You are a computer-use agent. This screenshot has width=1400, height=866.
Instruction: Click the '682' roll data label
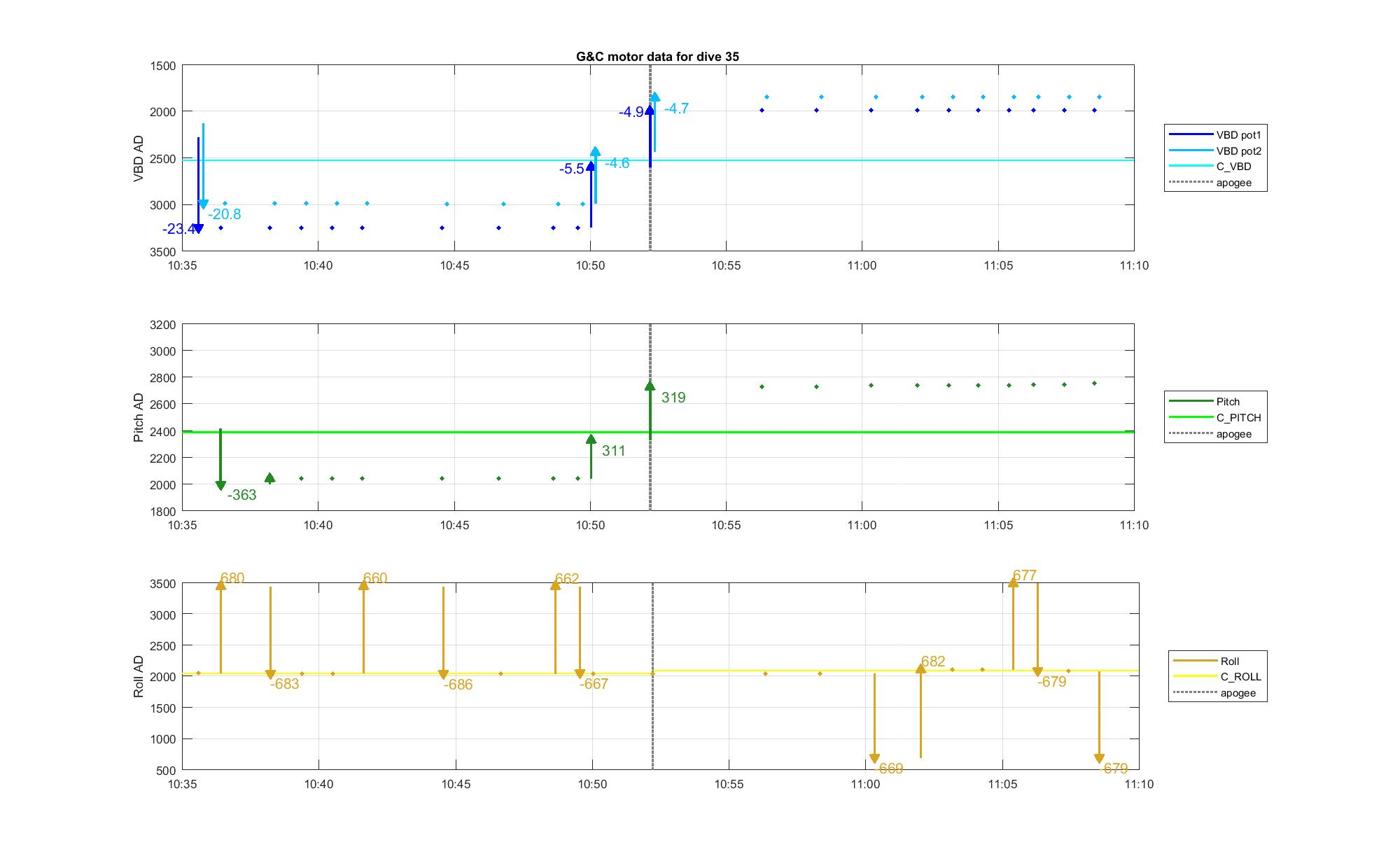933,662
